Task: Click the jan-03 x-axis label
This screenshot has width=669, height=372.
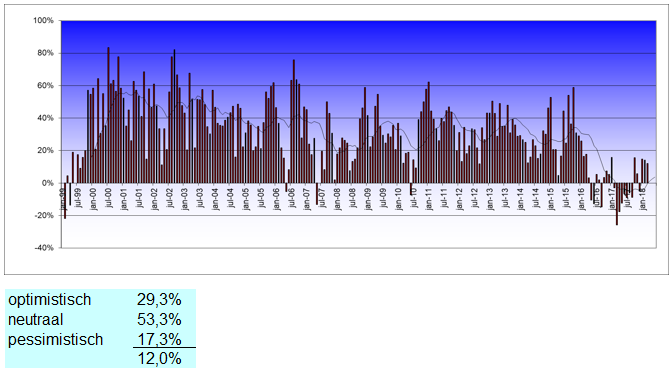Action: click(184, 198)
